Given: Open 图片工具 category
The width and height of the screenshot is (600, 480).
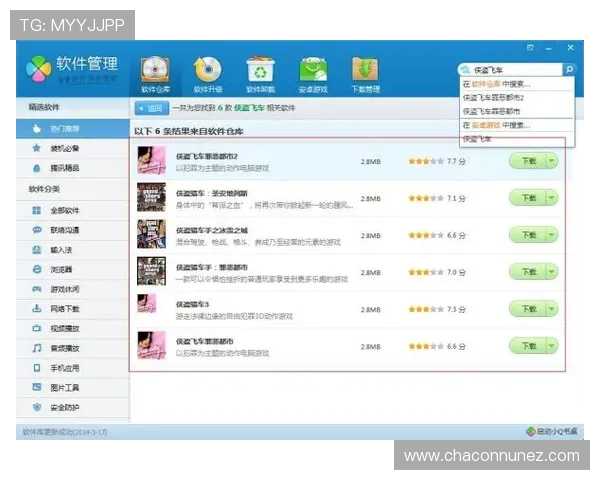Looking at the screenshot, I should pos(73,387).
